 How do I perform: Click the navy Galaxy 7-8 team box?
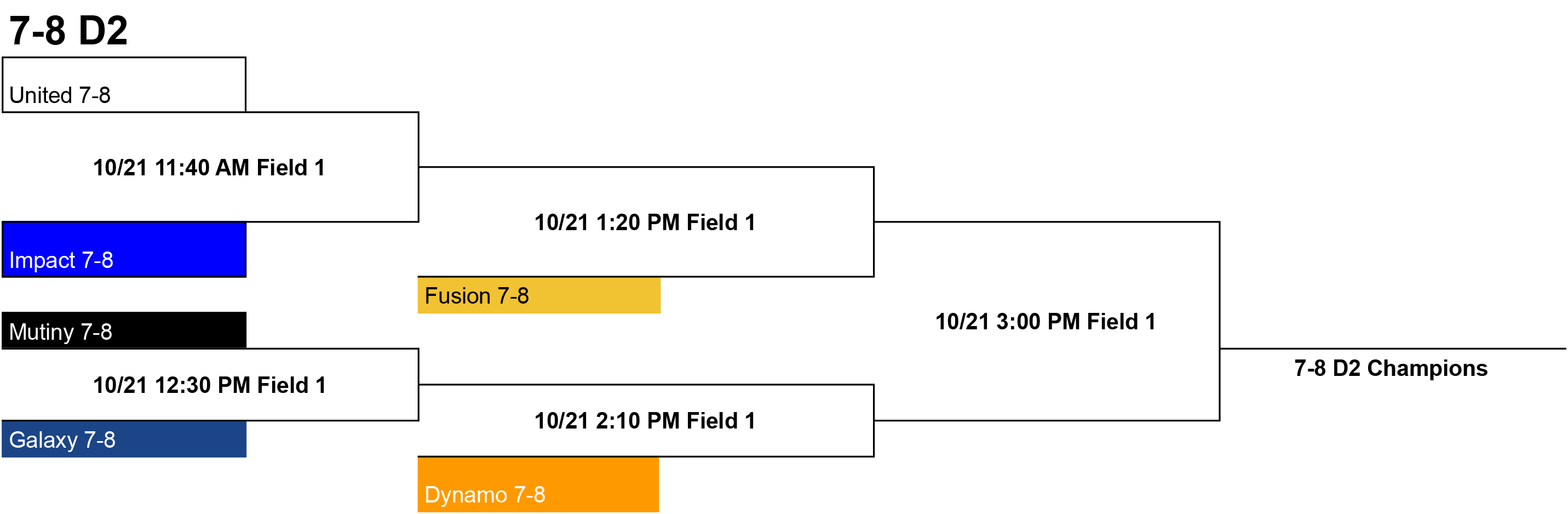click(x=124, y=439)
